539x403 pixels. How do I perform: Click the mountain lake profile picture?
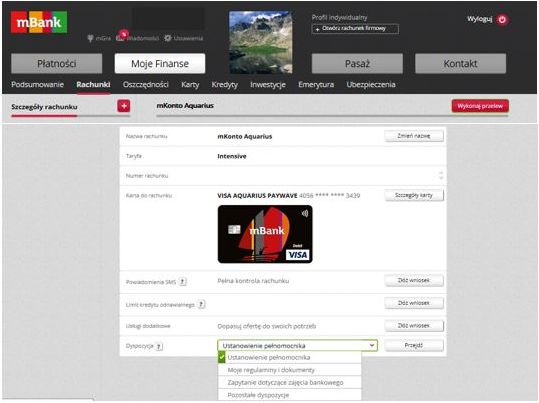click(x=261, y=42)
